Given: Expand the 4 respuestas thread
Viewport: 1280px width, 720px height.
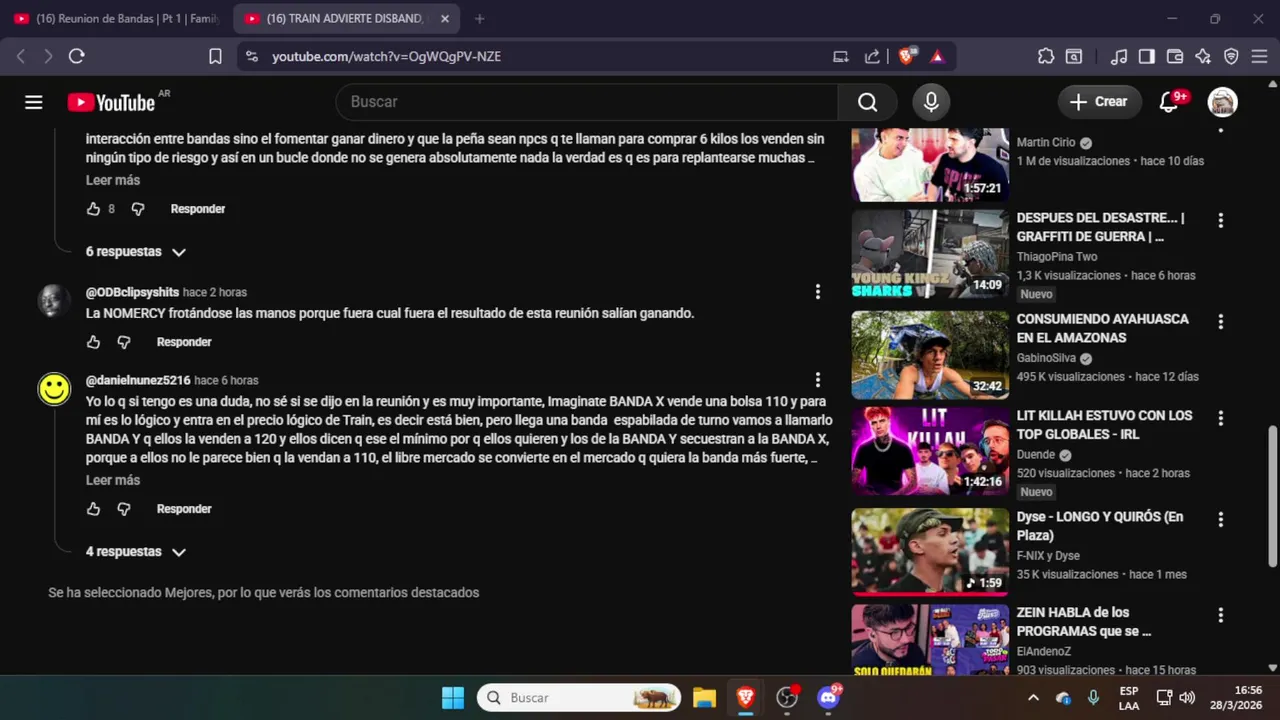Looking at the screenshot, I should 136,552.
